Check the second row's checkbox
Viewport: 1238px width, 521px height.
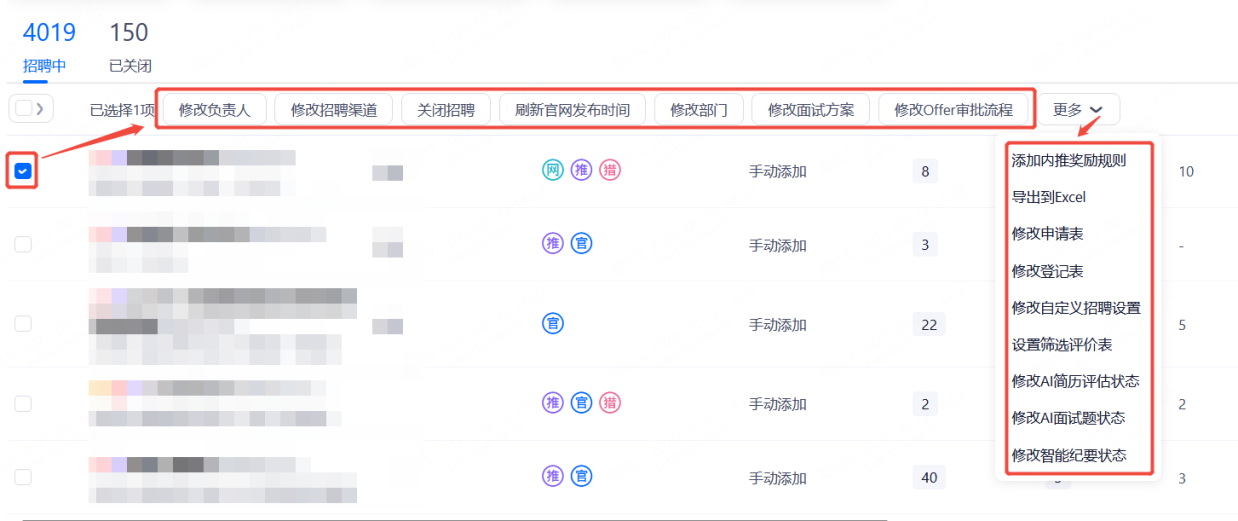23,244
